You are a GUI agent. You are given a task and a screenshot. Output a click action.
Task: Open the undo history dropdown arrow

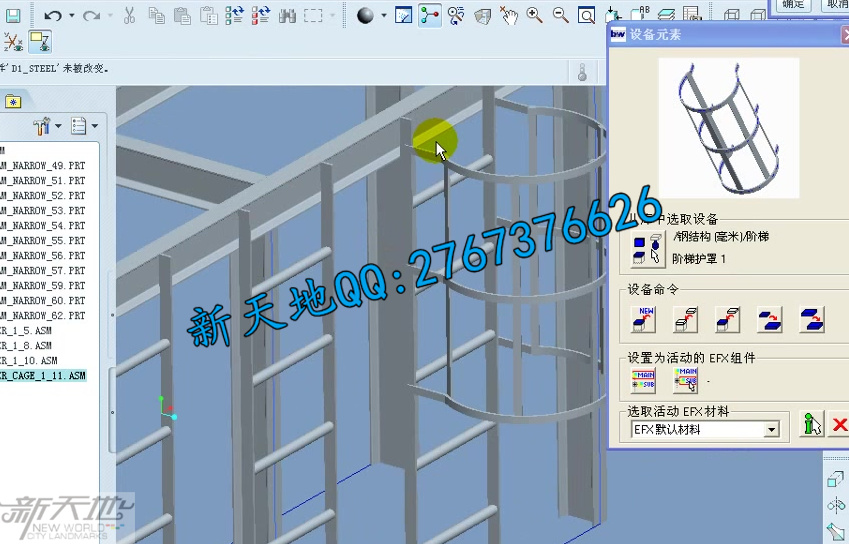(71, 16)
